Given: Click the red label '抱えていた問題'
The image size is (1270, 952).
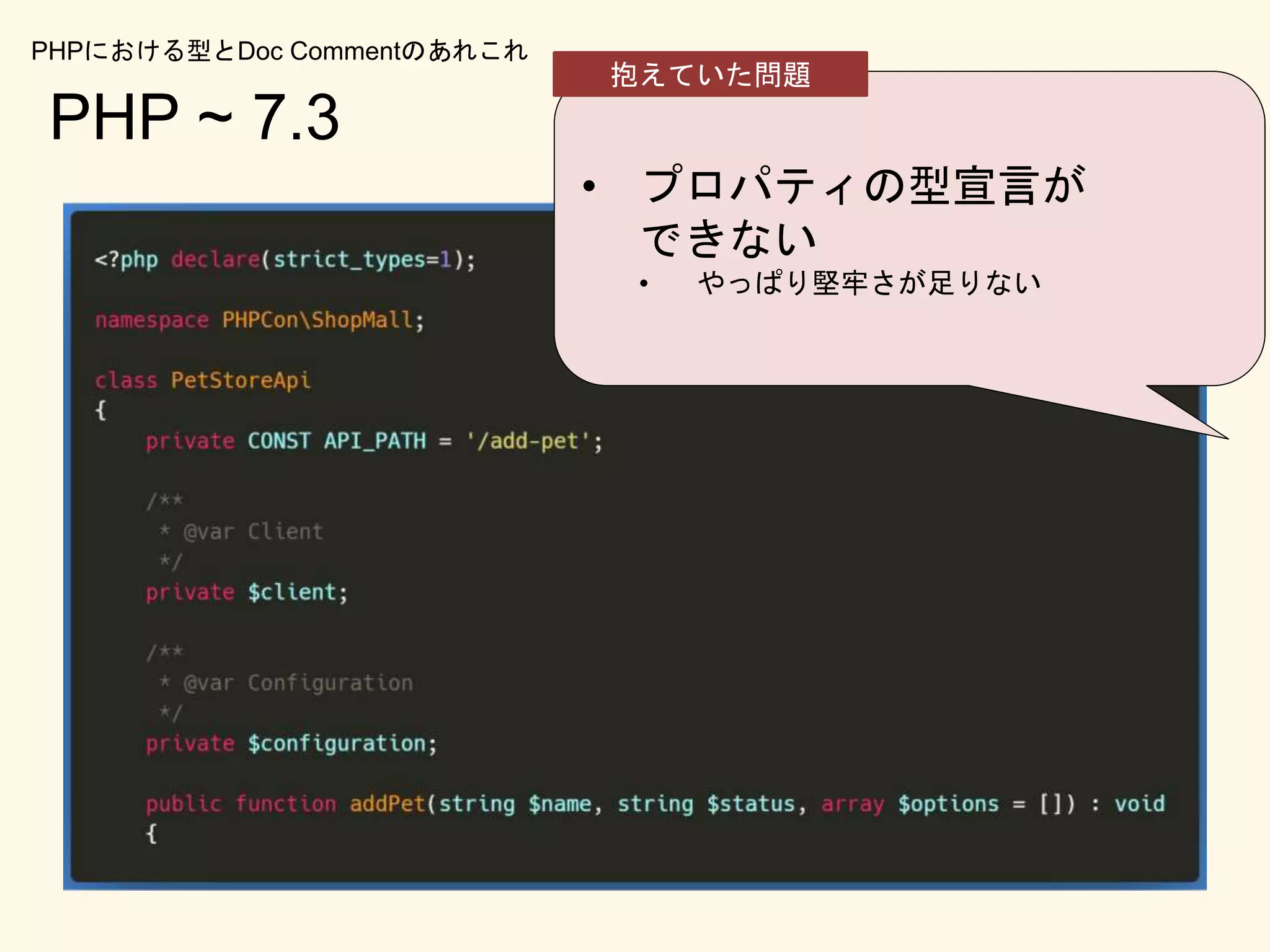Looking at the screenshot, I should (710, 74).
